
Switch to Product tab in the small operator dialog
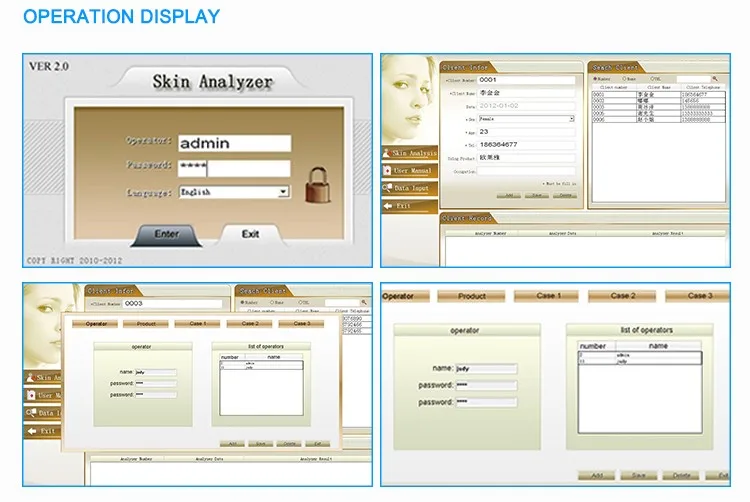click(146, 324)
